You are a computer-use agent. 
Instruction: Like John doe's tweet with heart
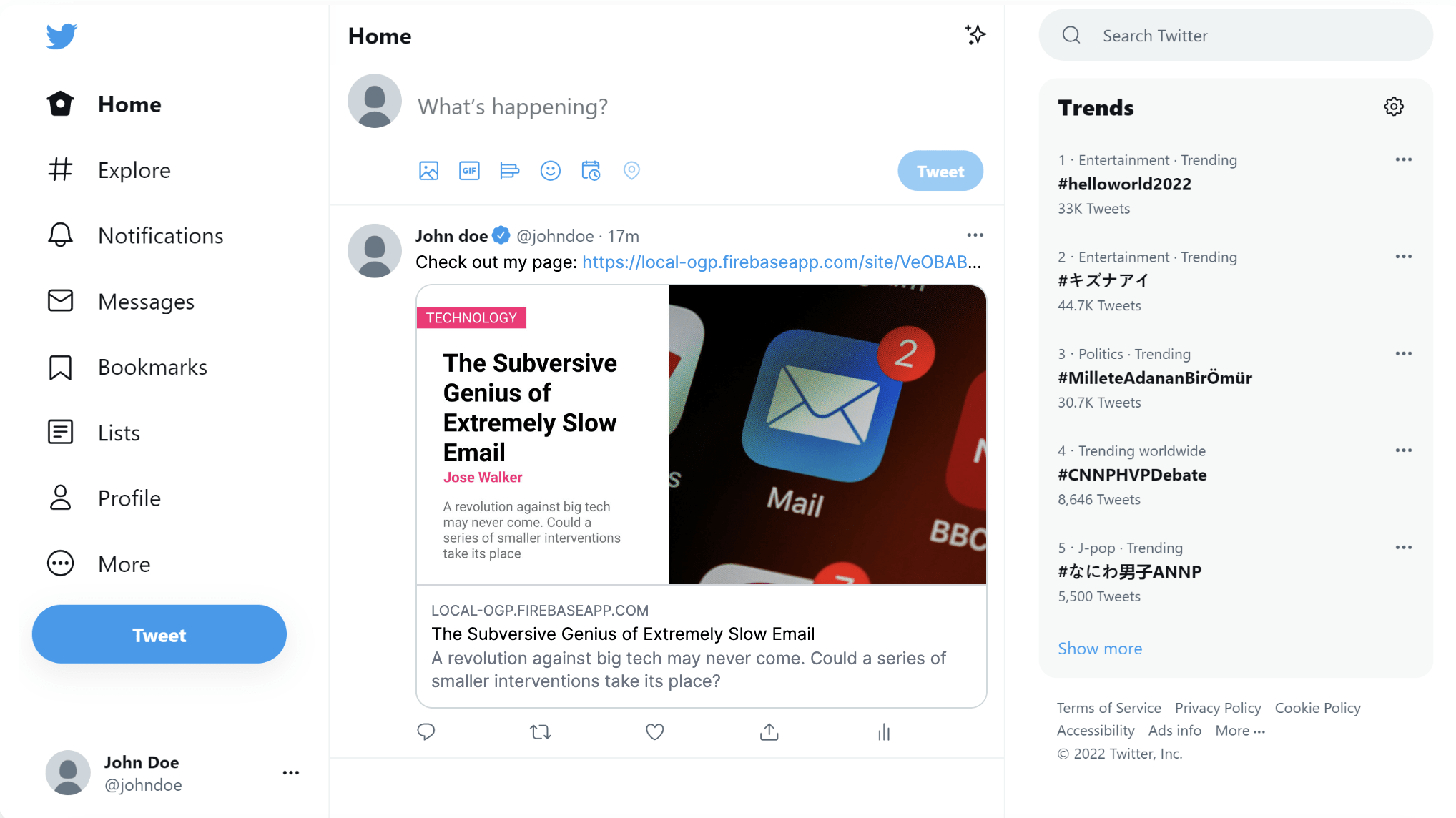pos(655,732)
